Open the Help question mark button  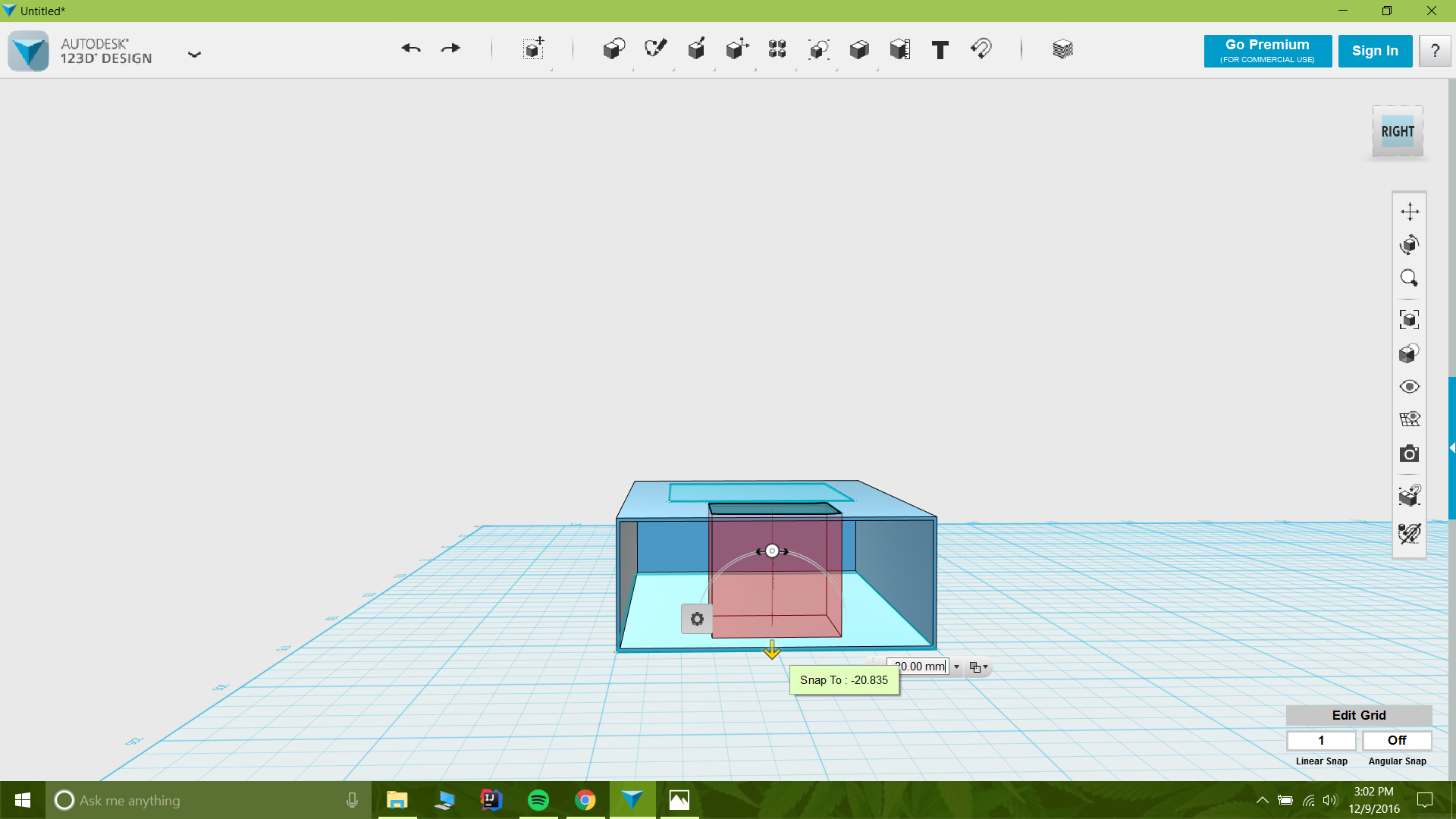(x=1435, y=51)
